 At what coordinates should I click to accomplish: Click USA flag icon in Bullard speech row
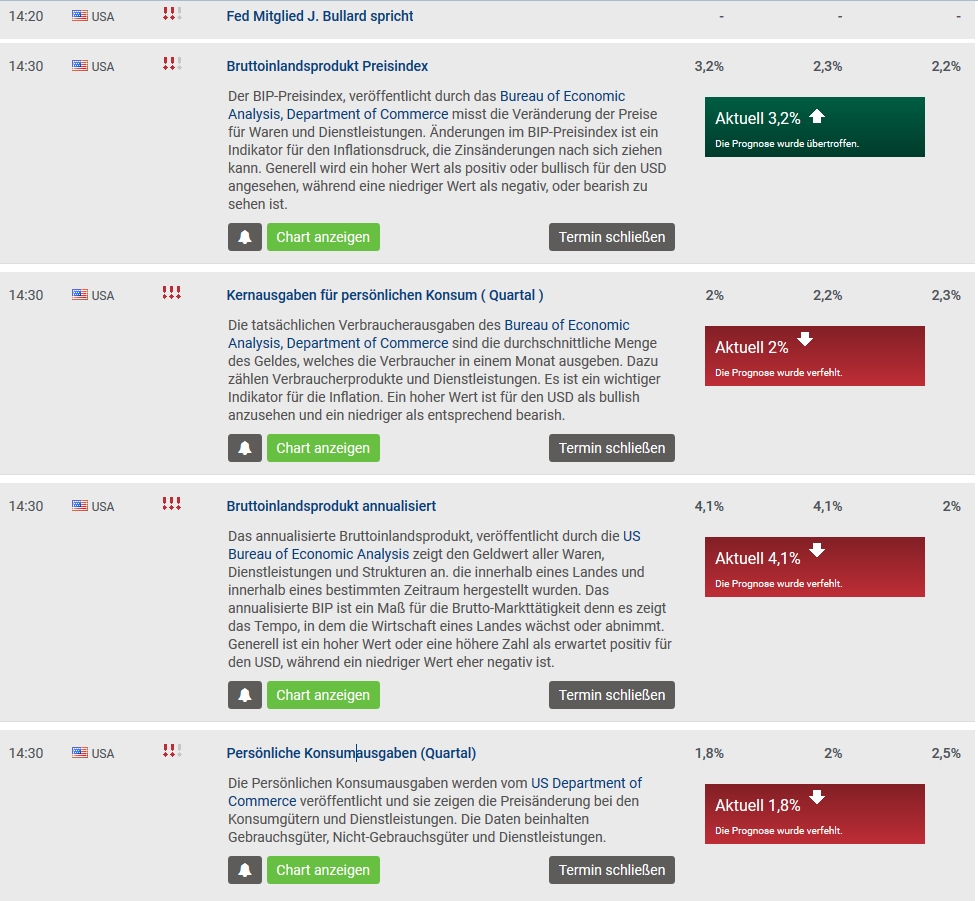pos(80,16)
